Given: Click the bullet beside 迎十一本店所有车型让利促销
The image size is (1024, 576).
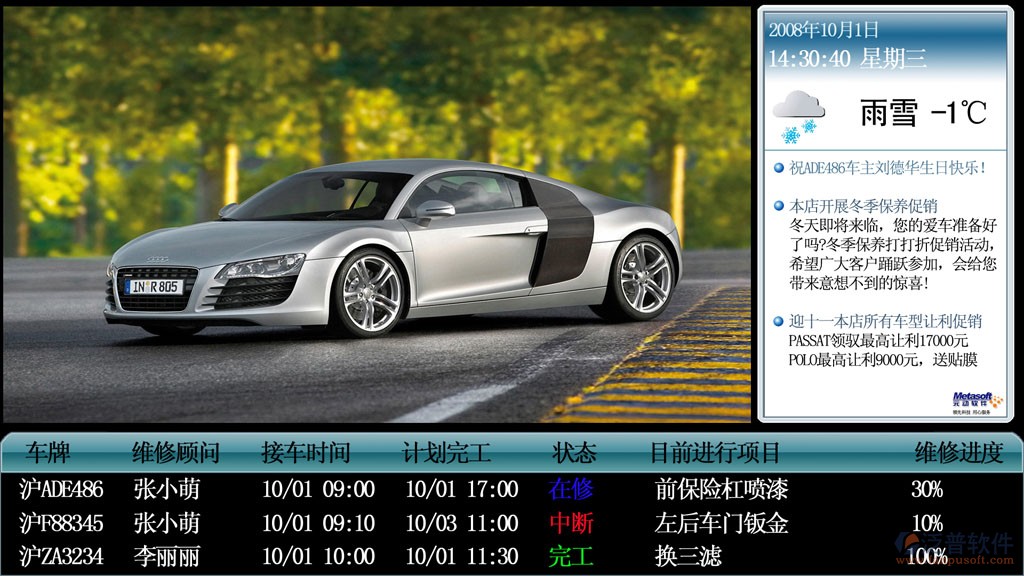Looking at the screenshot, I should 779,322.
